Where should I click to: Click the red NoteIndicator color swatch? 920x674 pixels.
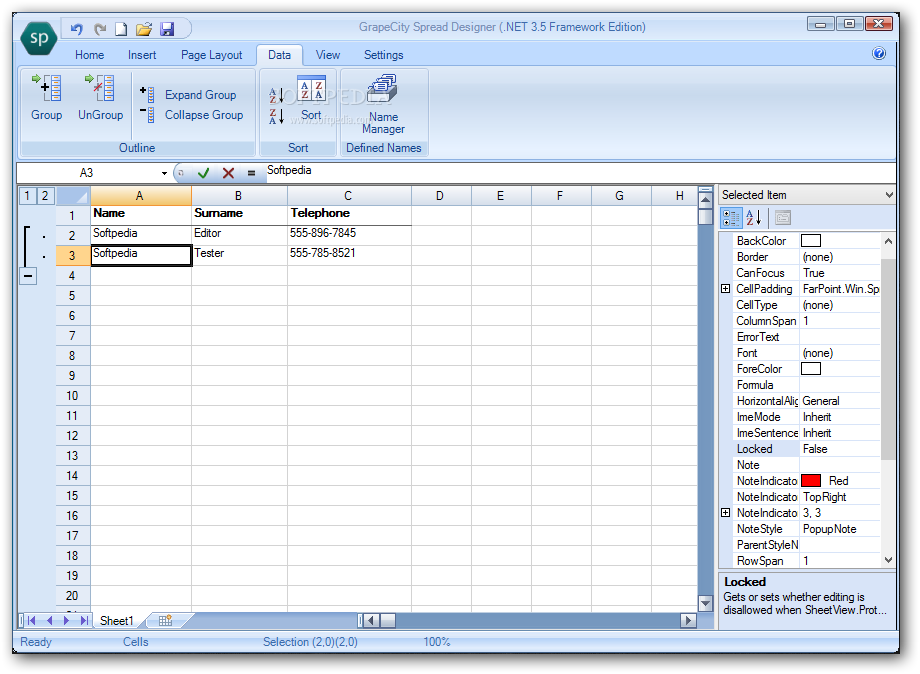(x=810, y=480)
